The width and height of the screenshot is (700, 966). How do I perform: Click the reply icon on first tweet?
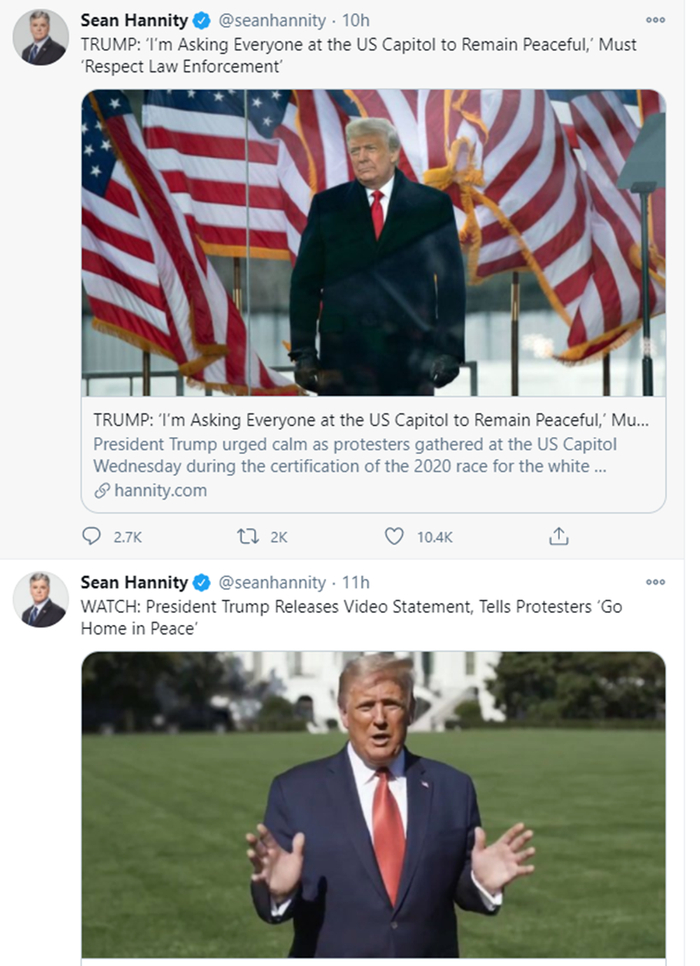[x=92, y=537]
